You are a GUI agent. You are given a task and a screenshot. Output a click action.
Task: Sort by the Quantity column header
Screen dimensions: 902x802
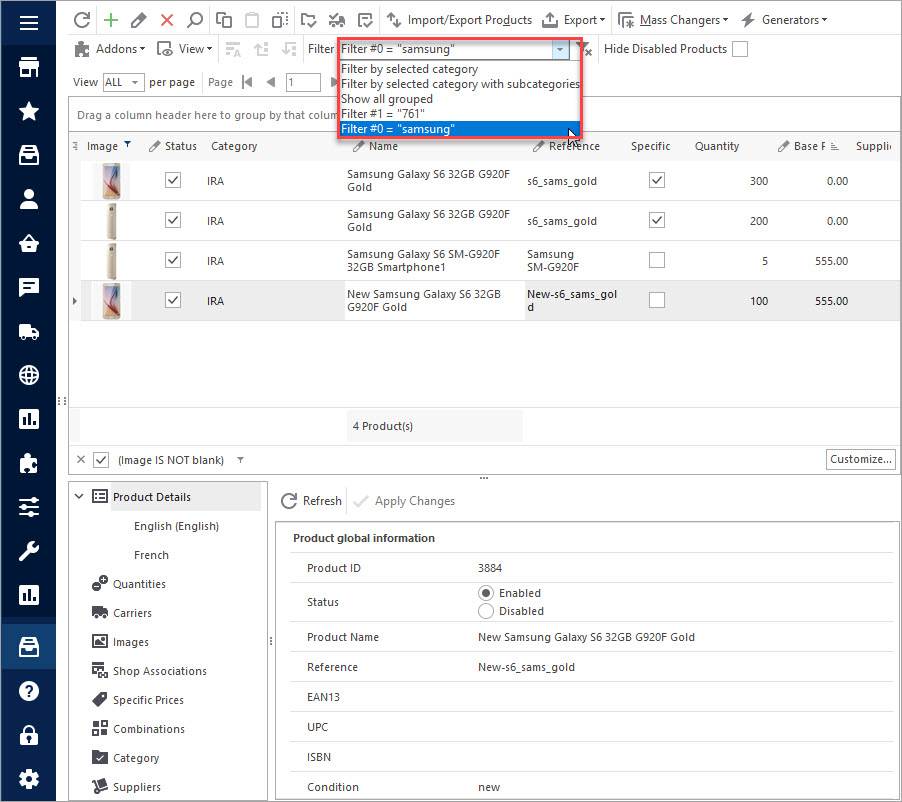click(717, 146)
